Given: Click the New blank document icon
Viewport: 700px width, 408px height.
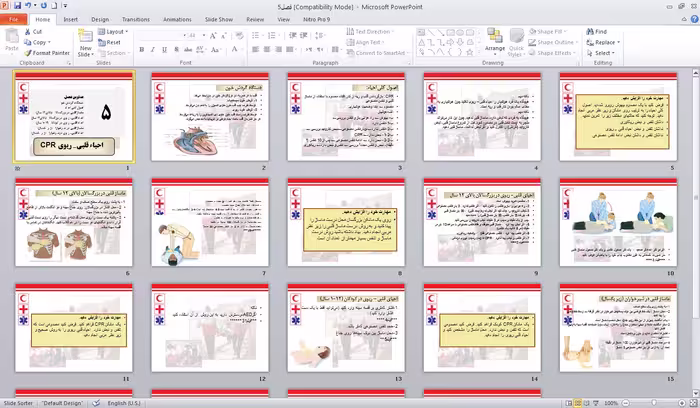Looking at the screenshot, I should point(54,6).
